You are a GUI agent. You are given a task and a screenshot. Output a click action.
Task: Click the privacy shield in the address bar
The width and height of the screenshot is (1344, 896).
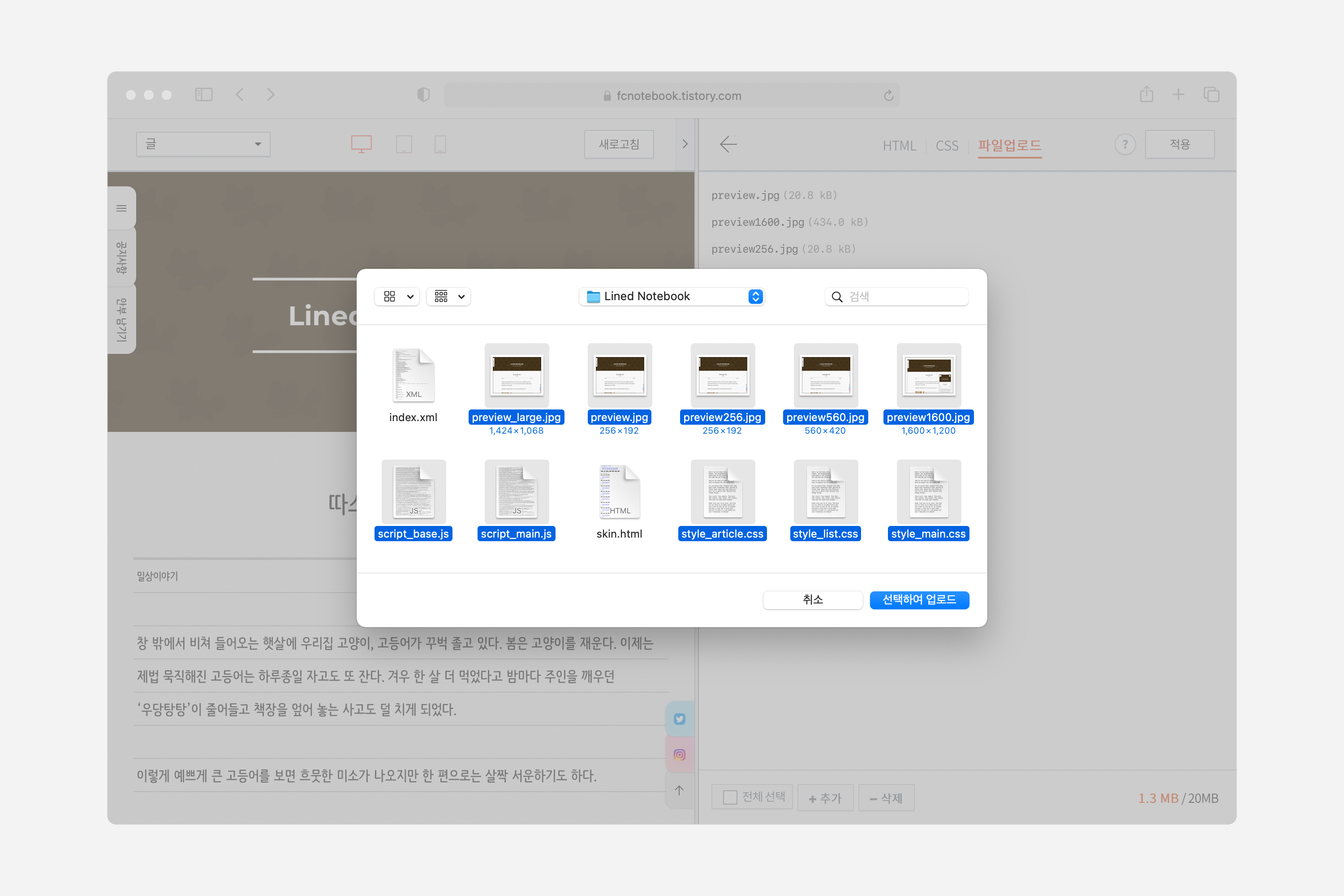[x=423, y=95]
